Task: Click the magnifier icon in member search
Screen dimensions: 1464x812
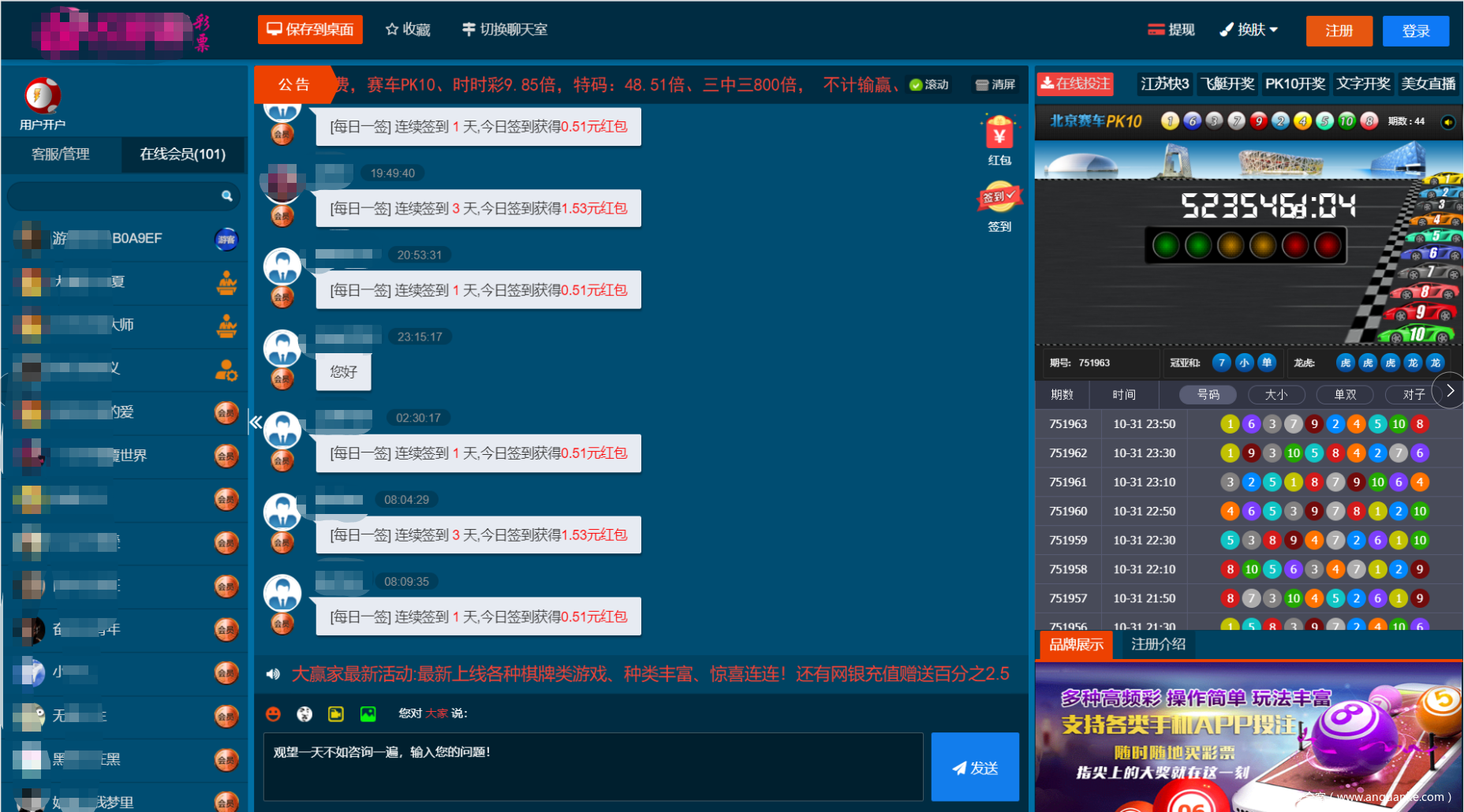Action: pos(227,196)
